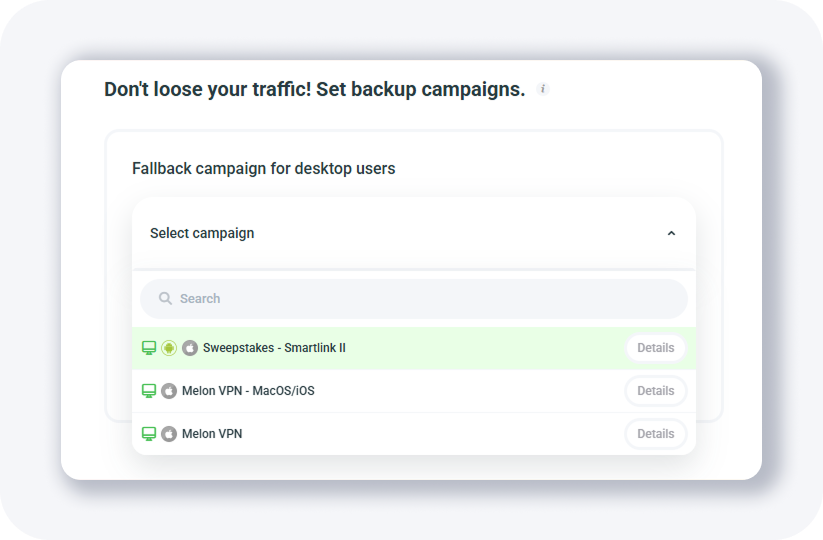This screenshot has height=540, width=823.
Task: Click Apple icon on Sweepstakes - Smartlink II row
Action: [x=190, y=348]
